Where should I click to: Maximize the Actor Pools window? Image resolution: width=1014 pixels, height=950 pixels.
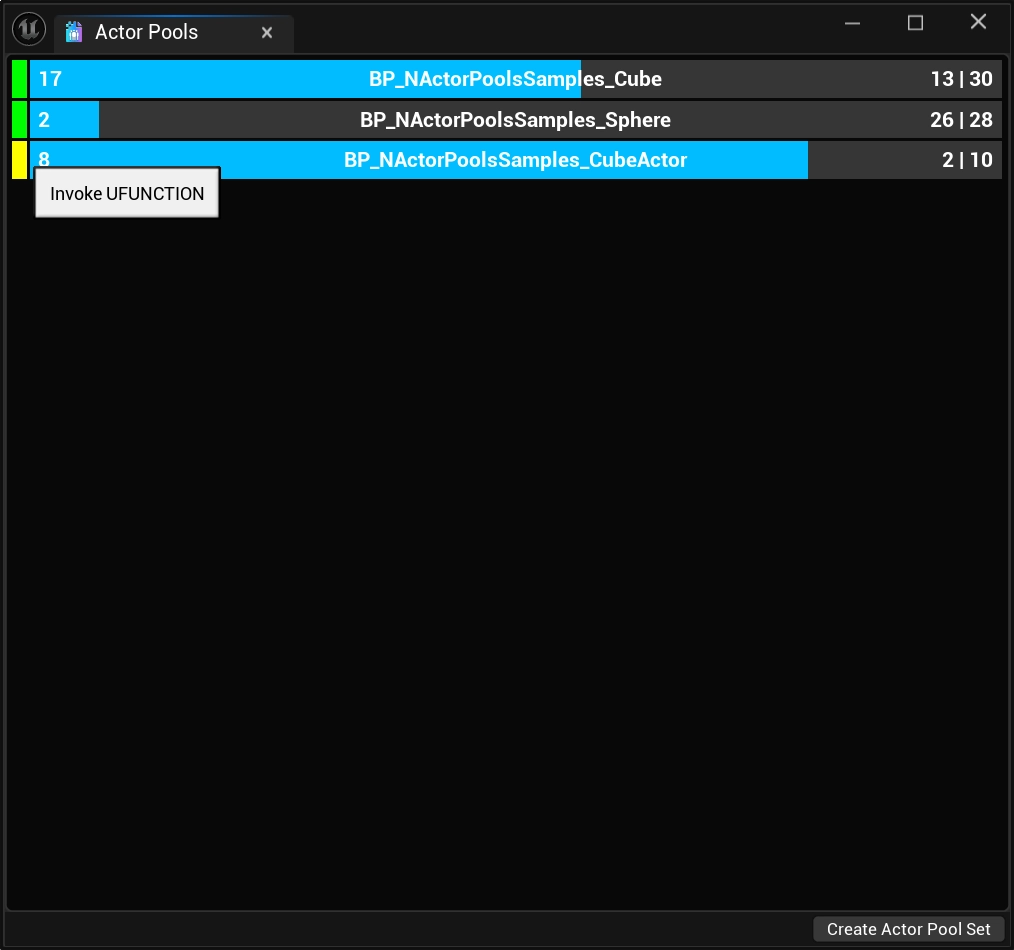point(915,23)
